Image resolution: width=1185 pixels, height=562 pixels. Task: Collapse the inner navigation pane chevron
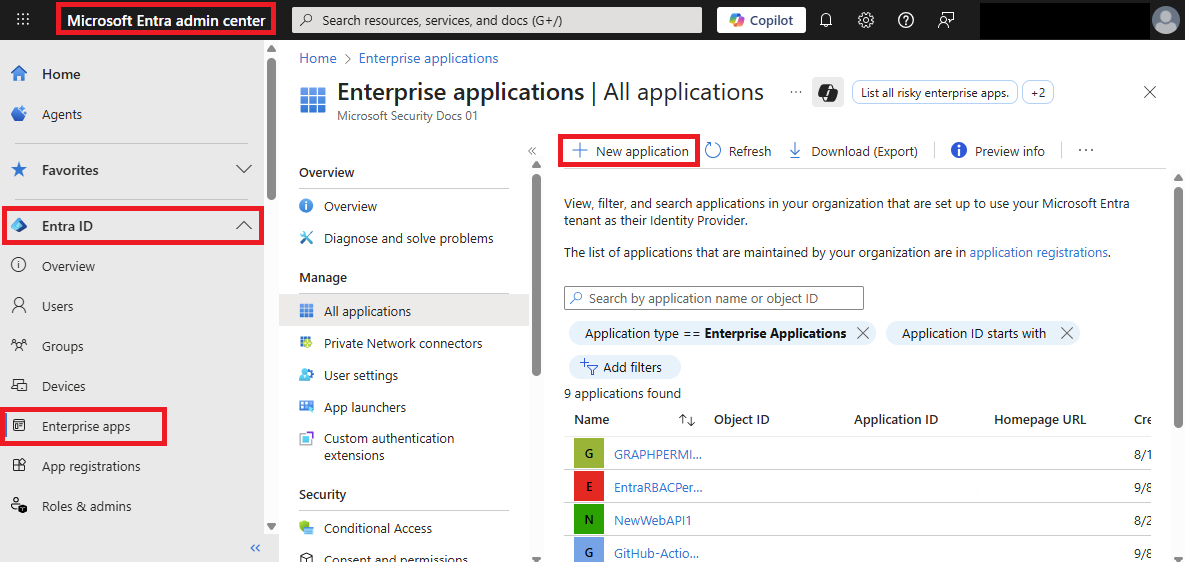[532, 151]
